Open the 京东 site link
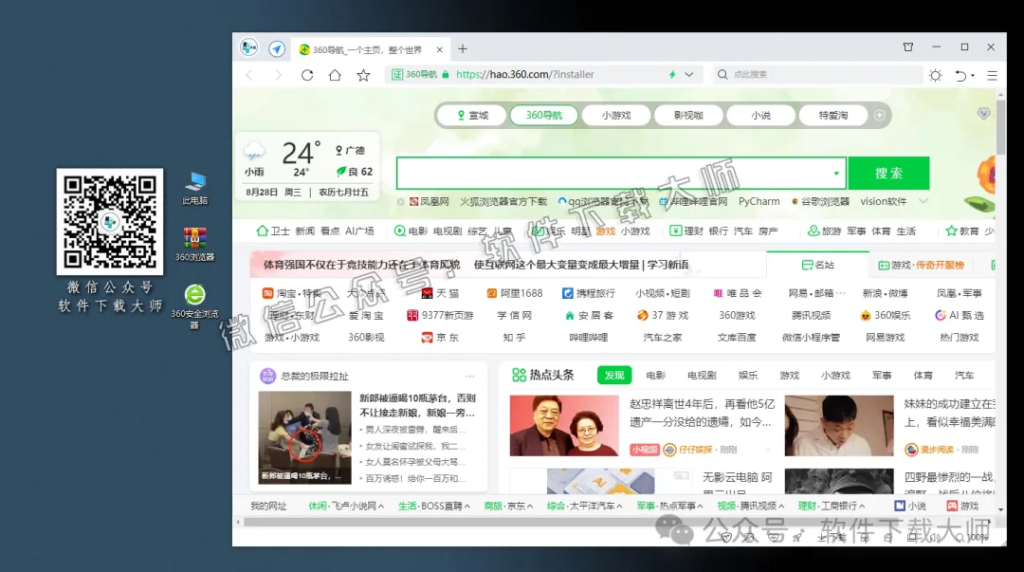This screenshot has height=572, width=1024. point(440,338)
